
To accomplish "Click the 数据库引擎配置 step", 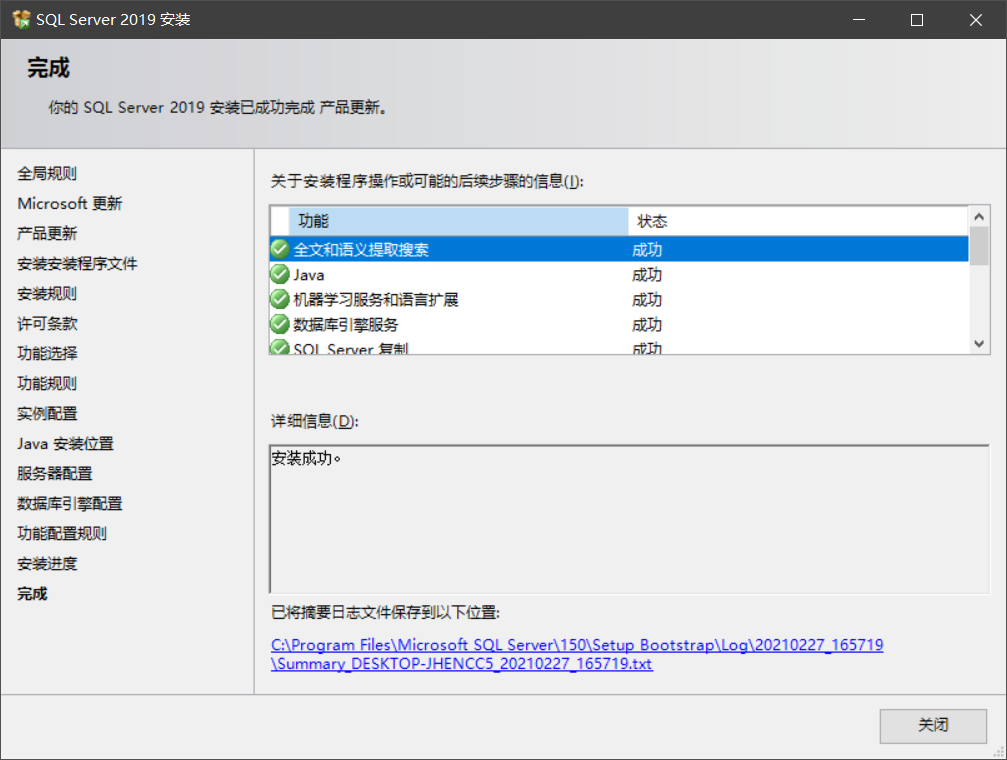I will (x=69, y=504).
